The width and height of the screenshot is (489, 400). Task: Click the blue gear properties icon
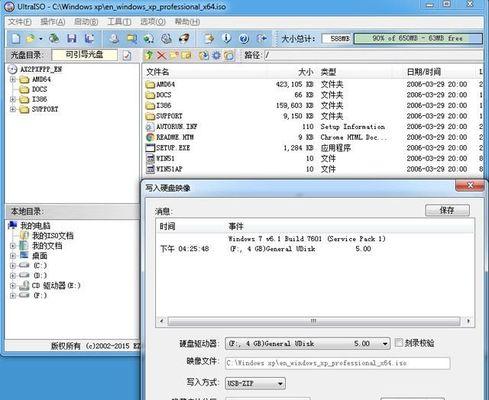coord(217,55)
